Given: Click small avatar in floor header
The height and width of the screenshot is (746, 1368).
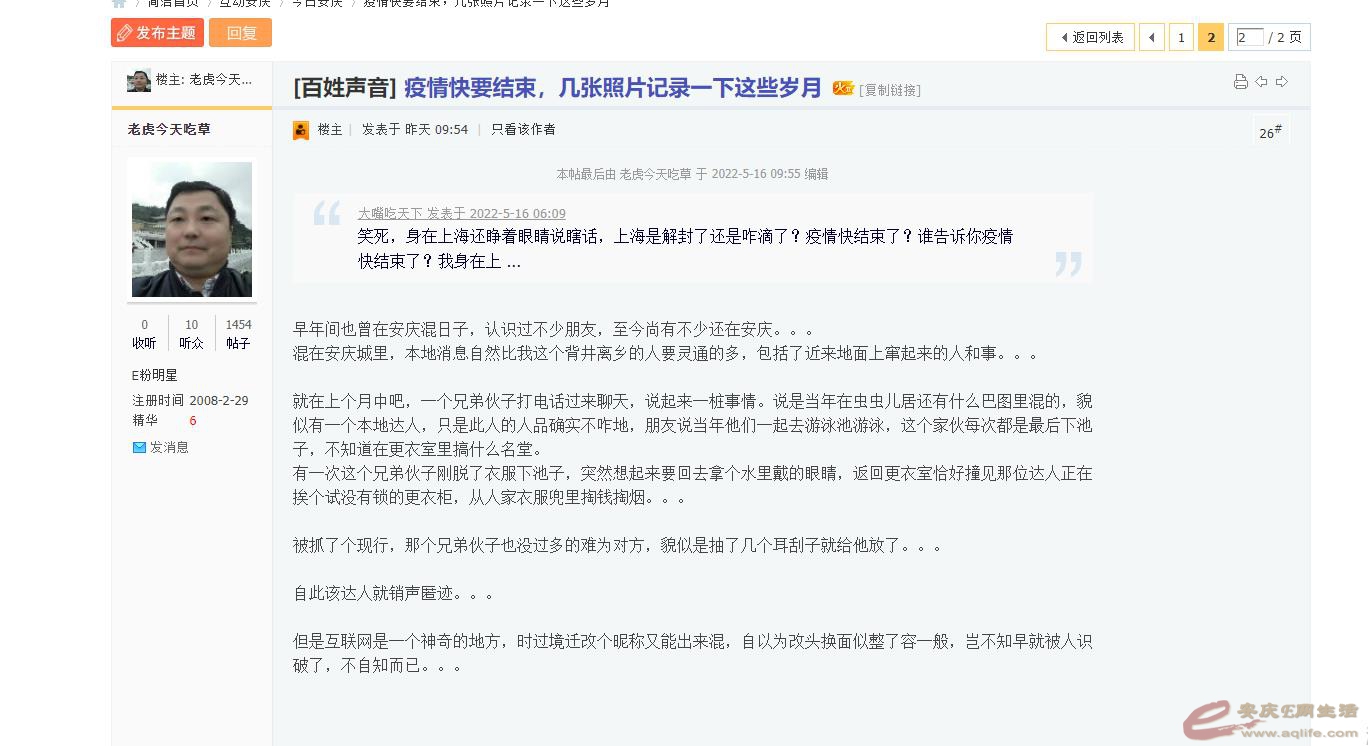Looking at the screenshot, I should [139, 80].
